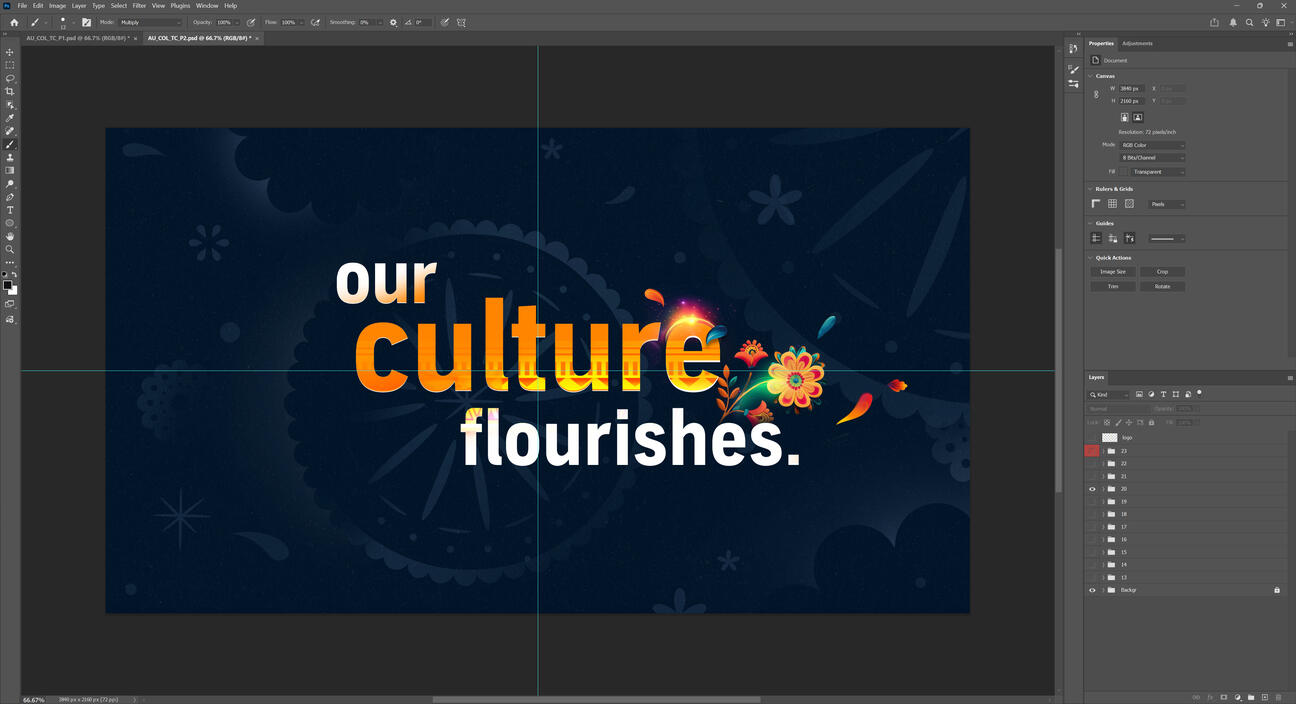Pick the Crop tool in the toolbar

point(10,91)
